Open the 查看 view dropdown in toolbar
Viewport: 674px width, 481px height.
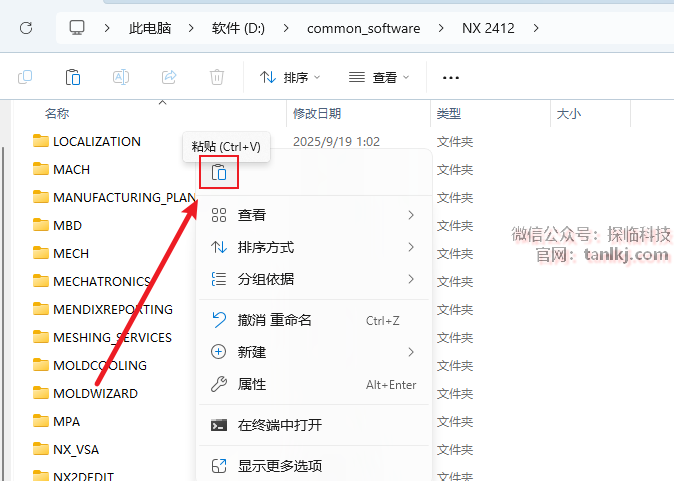379,77
